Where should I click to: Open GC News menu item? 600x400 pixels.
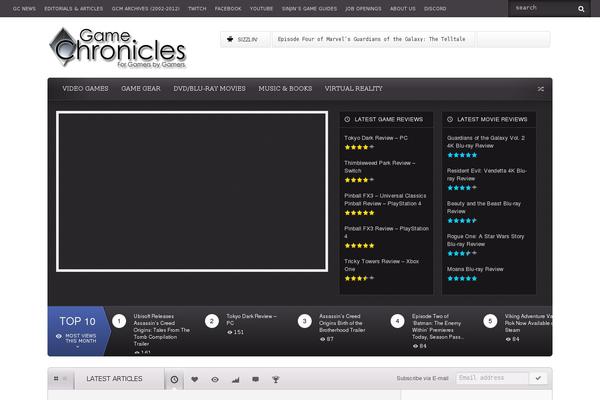24,8
